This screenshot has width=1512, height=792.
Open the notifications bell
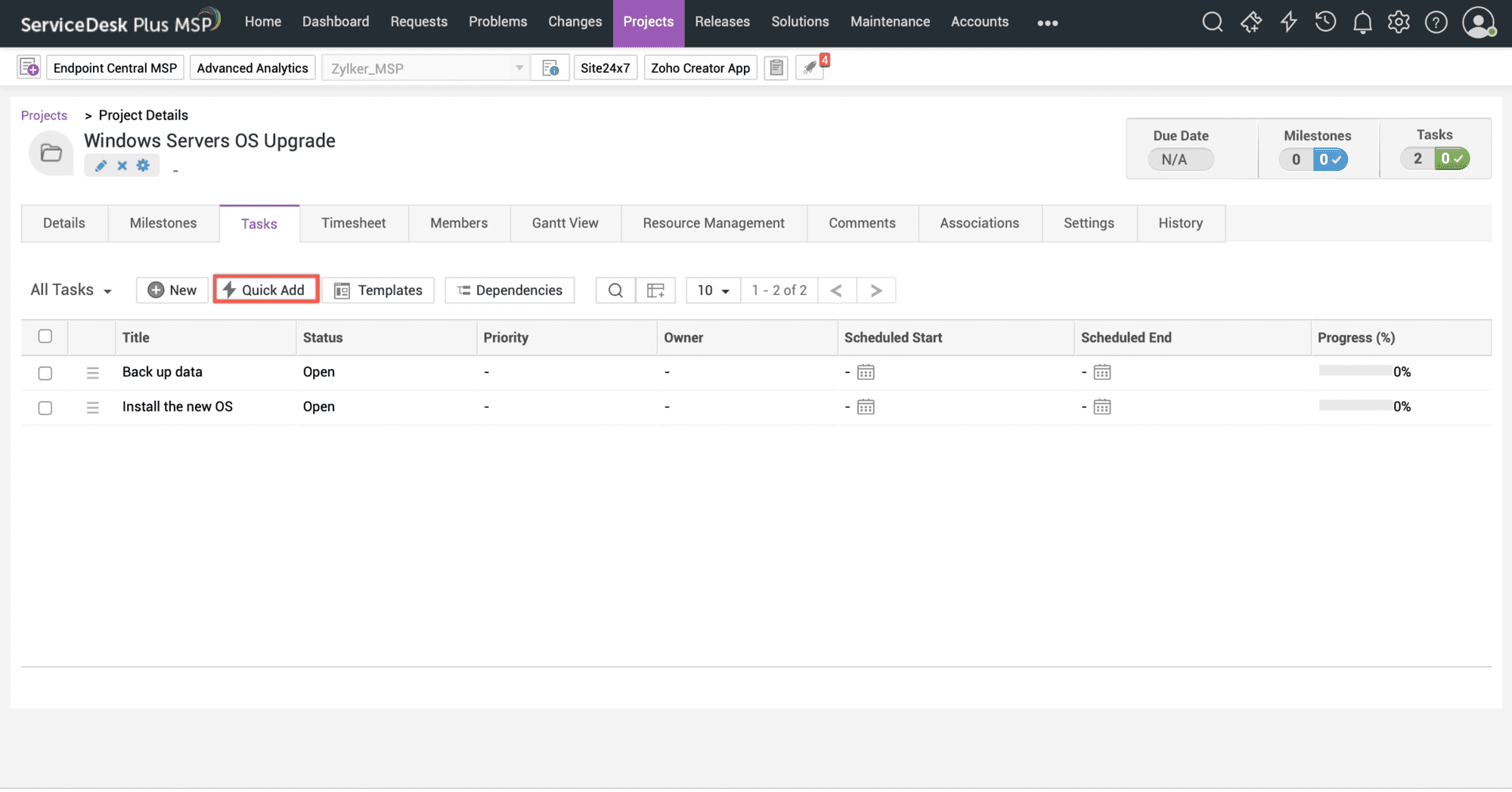(x=1362, y=23)
